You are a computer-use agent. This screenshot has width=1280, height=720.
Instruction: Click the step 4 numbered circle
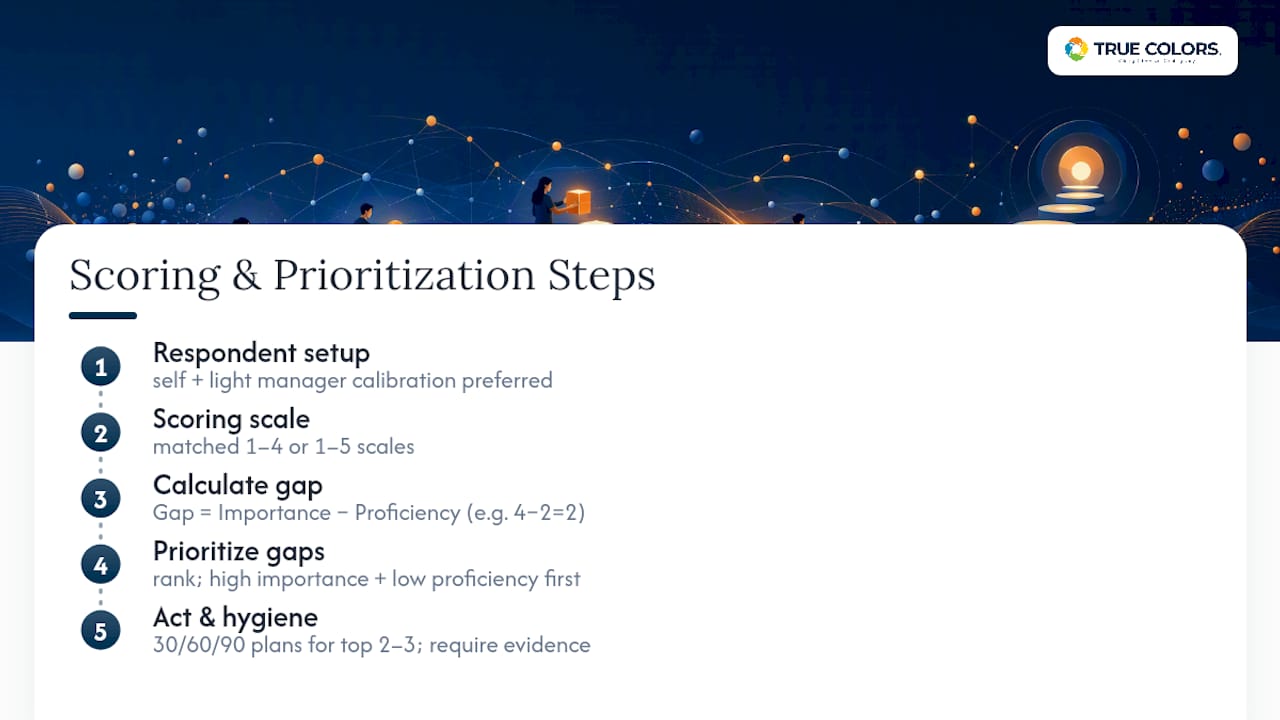tap(101, 565)
